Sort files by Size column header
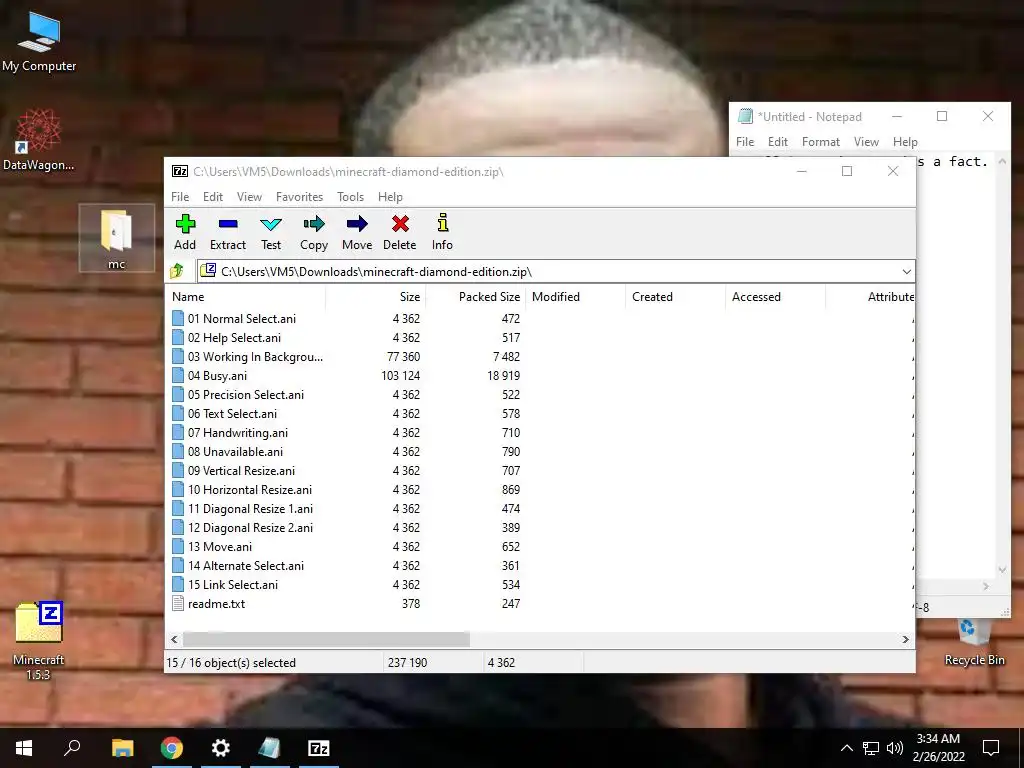Image resolution: width=1024 pixels, height=768 pixels. pos(376,296)
